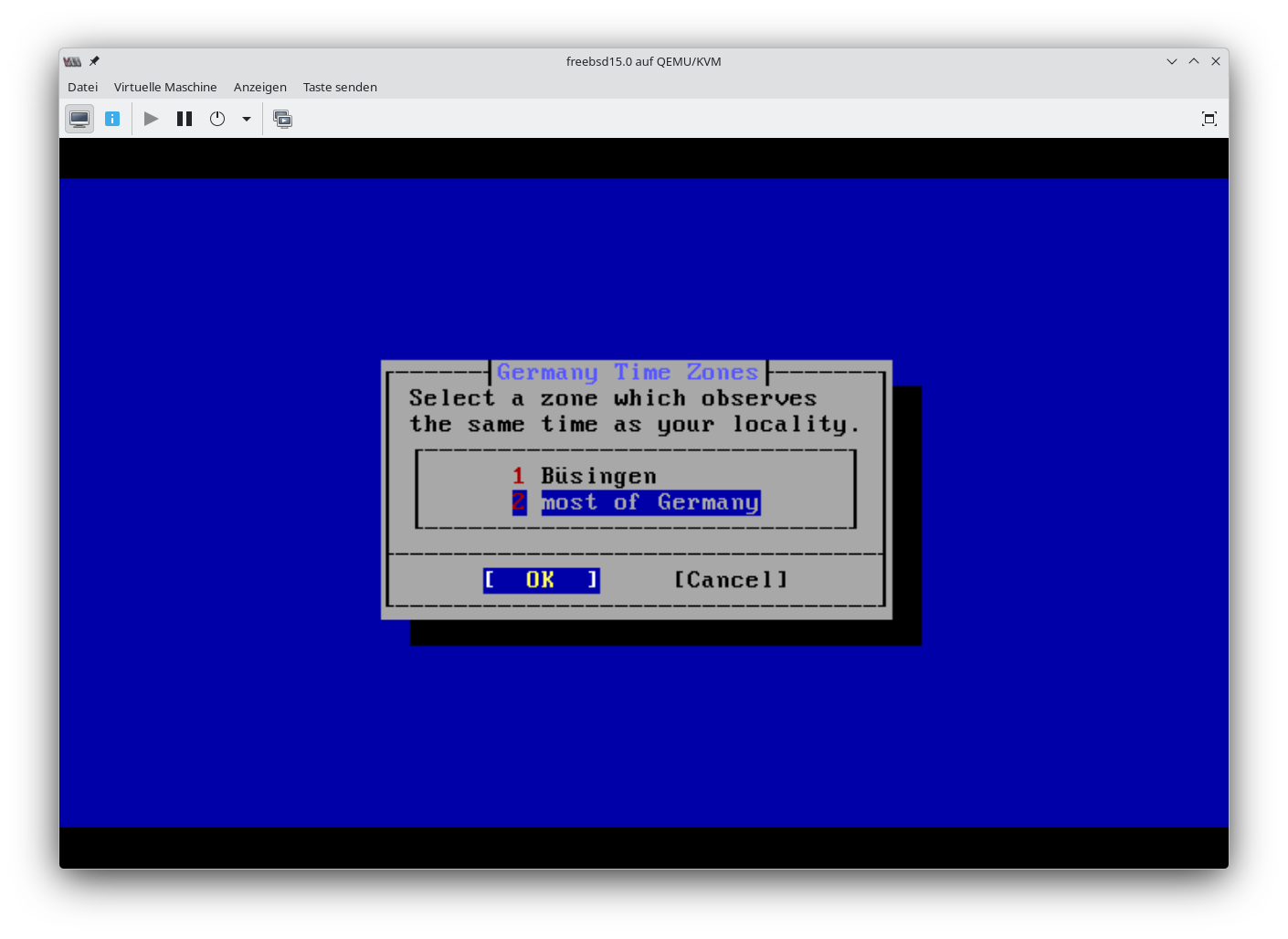Open the Virtuelle Maschine menu
This screenshot has height=939, width=1288.
pyautogui.click(x=165, y=87)
